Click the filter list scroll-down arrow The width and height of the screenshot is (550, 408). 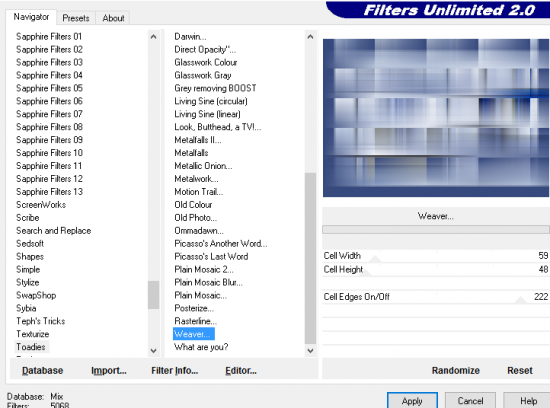310,350
